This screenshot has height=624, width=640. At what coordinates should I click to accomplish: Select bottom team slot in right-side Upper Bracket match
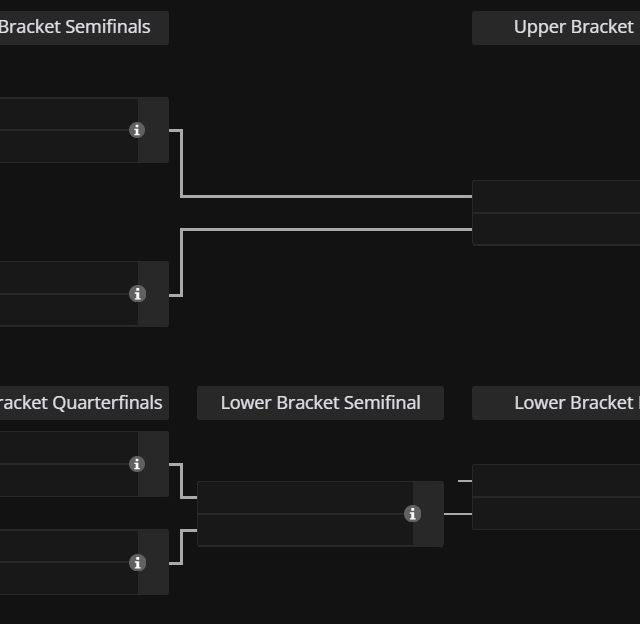556,229
